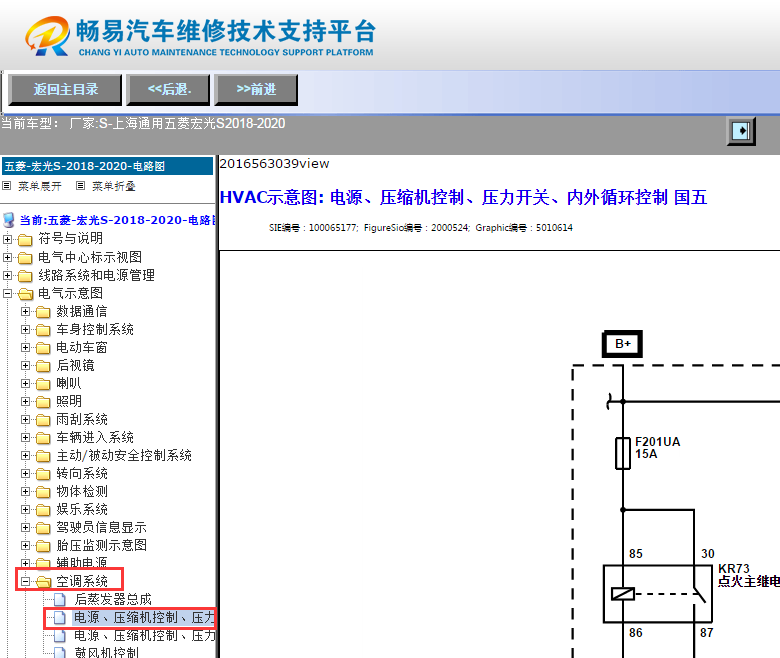
Task: Click the 驾驶员信息显示 folder icon
Action: tap(43, 528)
